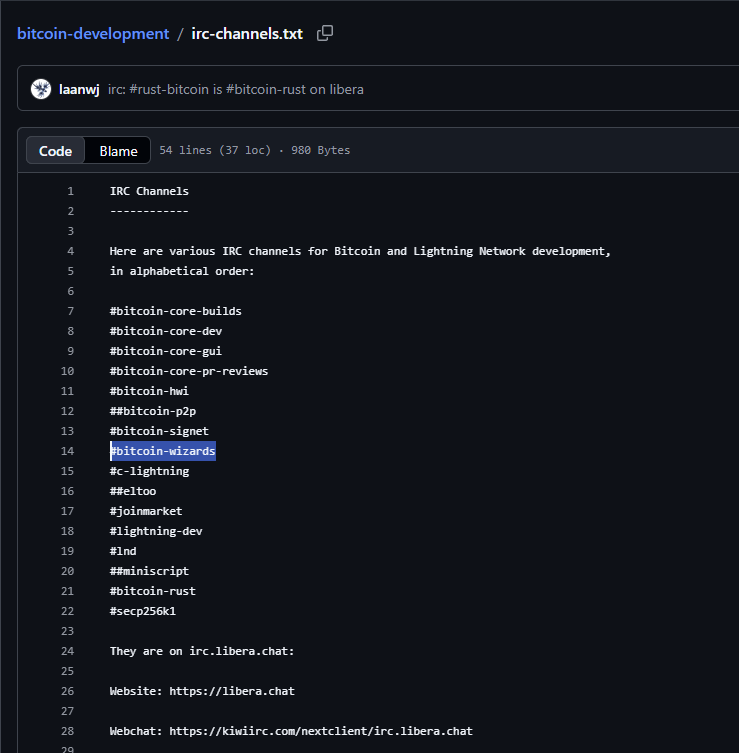Screen dimensions: 739x753
Task: Click the #bitcoin-rust line
Action: 153,591
